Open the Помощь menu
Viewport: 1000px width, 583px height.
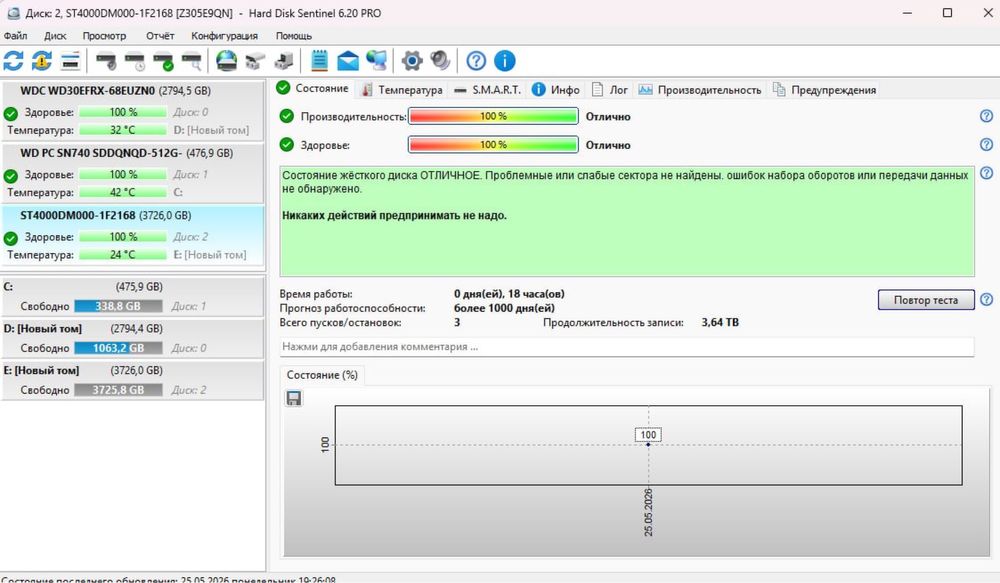pos(293,36)
